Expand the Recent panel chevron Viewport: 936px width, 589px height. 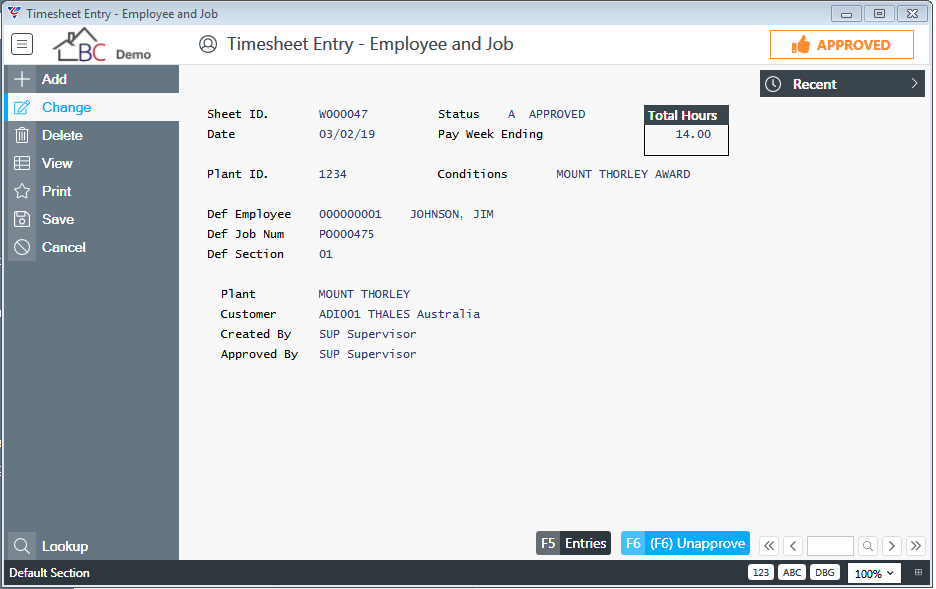(914, 84)
